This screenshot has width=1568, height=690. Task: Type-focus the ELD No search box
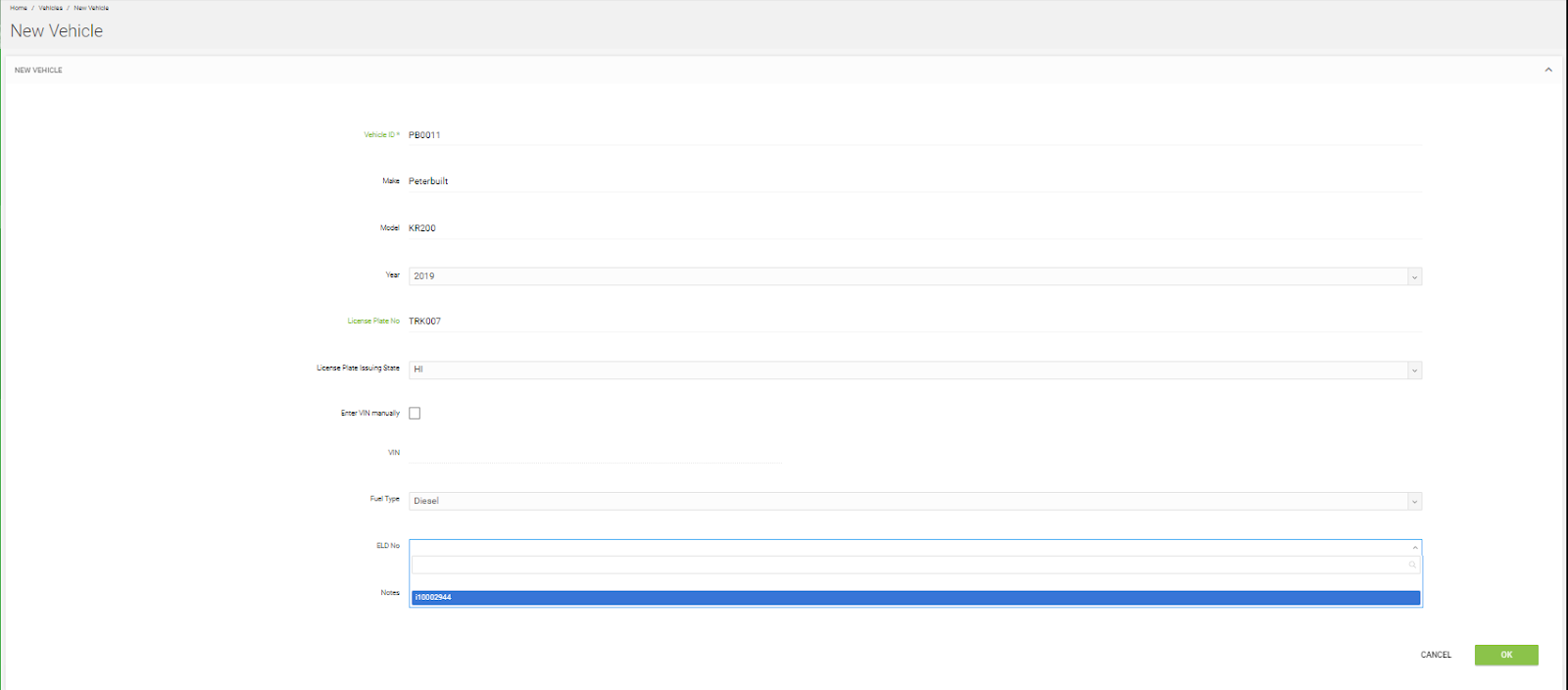point(908,566)
